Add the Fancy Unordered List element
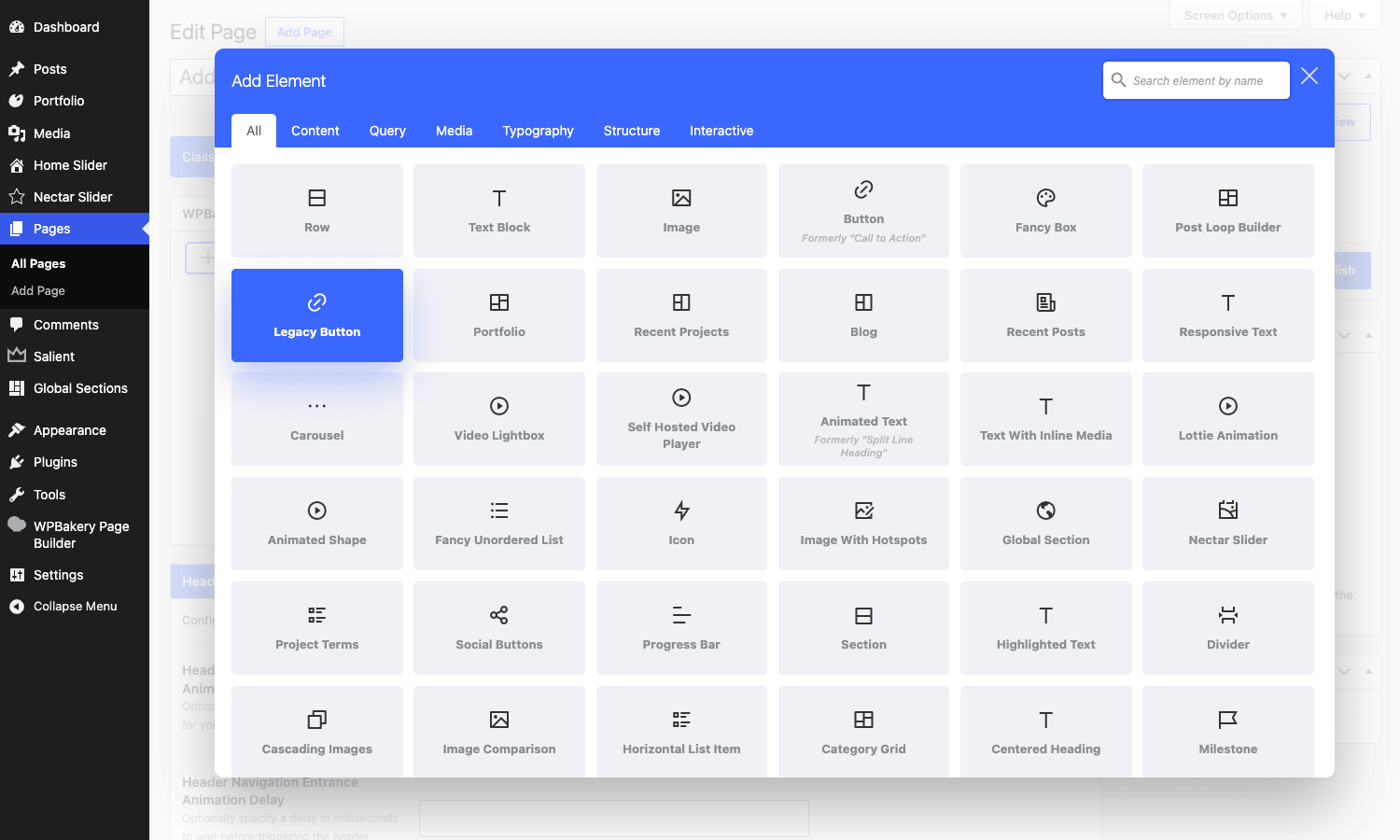1400x840 pixels. tap(499, 524)
